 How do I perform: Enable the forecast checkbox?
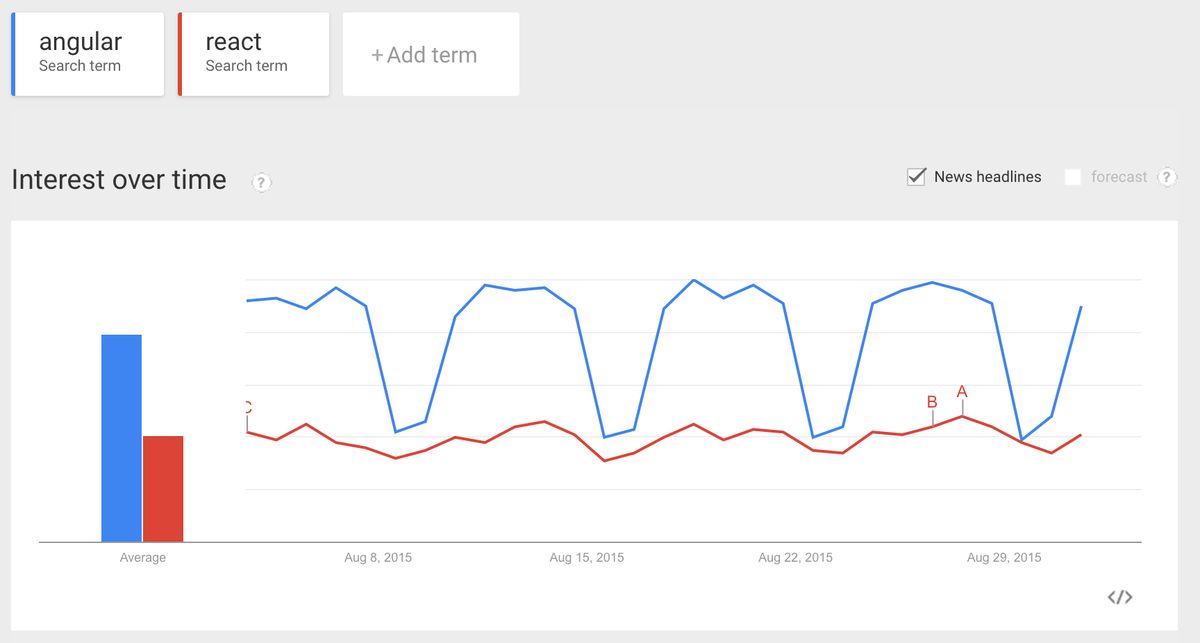1073,177
